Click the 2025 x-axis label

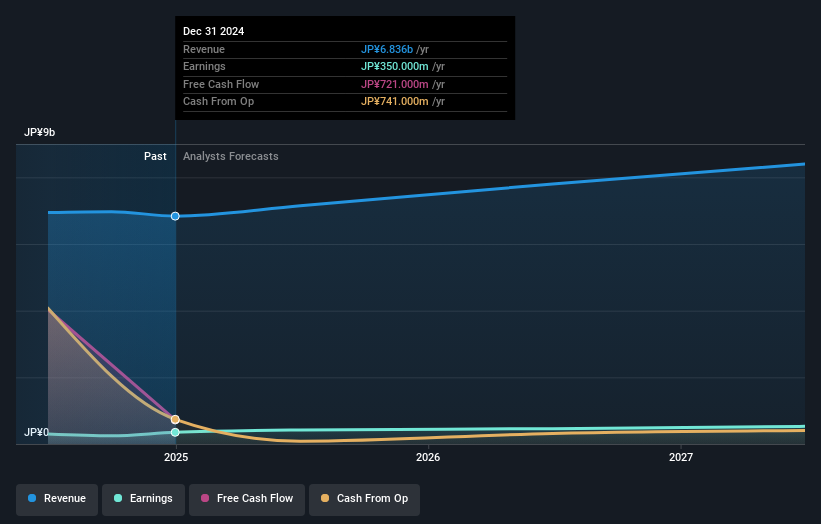[x=176, y=457]
